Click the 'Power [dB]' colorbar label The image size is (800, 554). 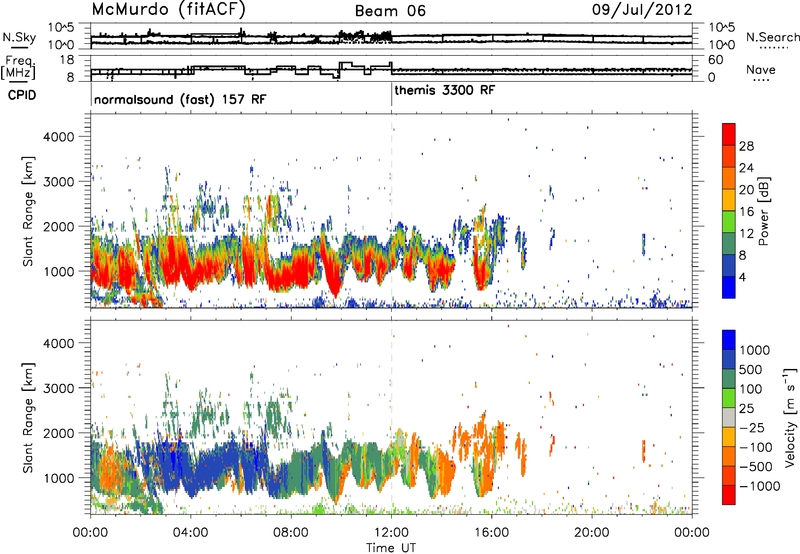[763, 211]
